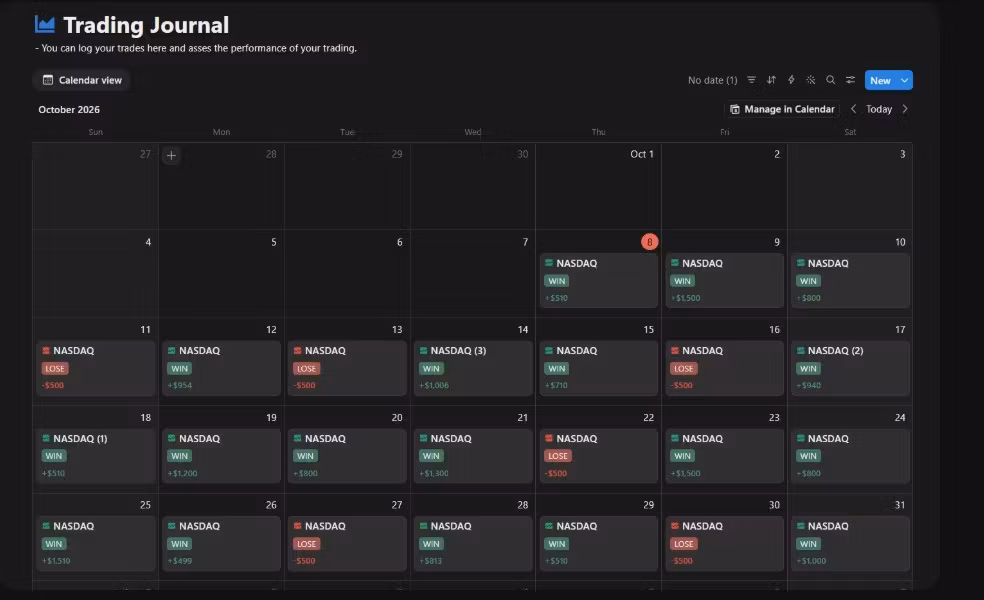Viewport: 984px width, 600px height.
Task: Open the sort arrows icon
Action: [x=771, y=80]
